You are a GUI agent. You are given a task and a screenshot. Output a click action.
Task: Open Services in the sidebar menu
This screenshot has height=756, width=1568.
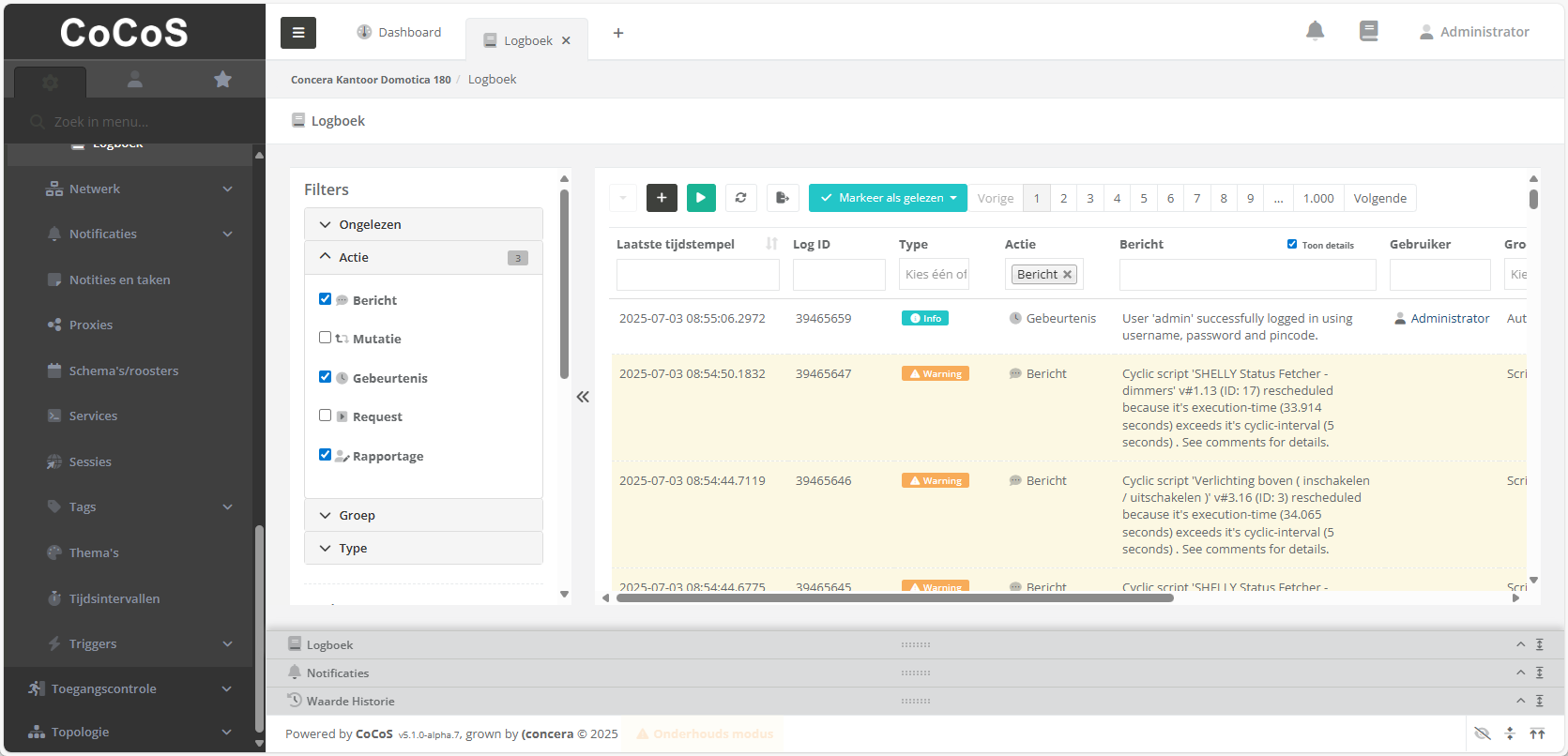click(93, 416)
